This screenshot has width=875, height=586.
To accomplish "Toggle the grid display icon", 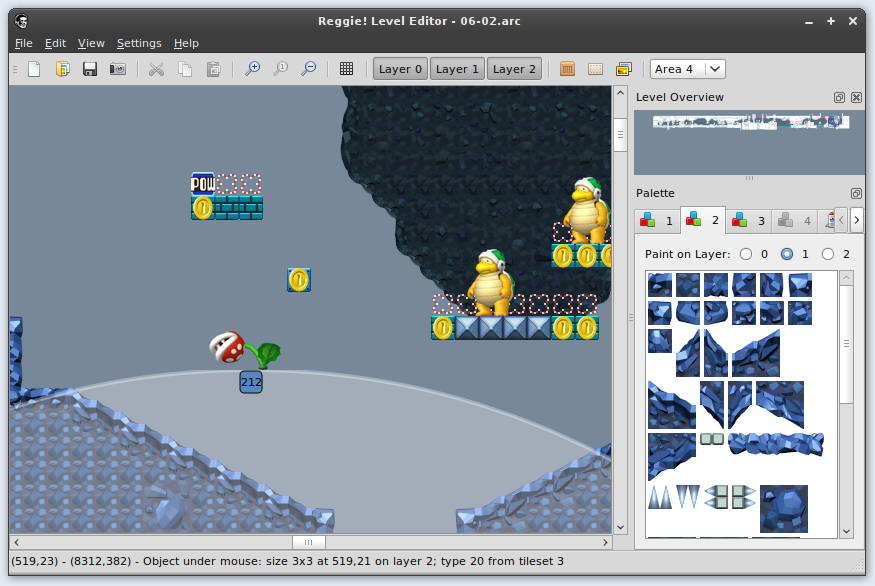I will (x=346, y=69).
